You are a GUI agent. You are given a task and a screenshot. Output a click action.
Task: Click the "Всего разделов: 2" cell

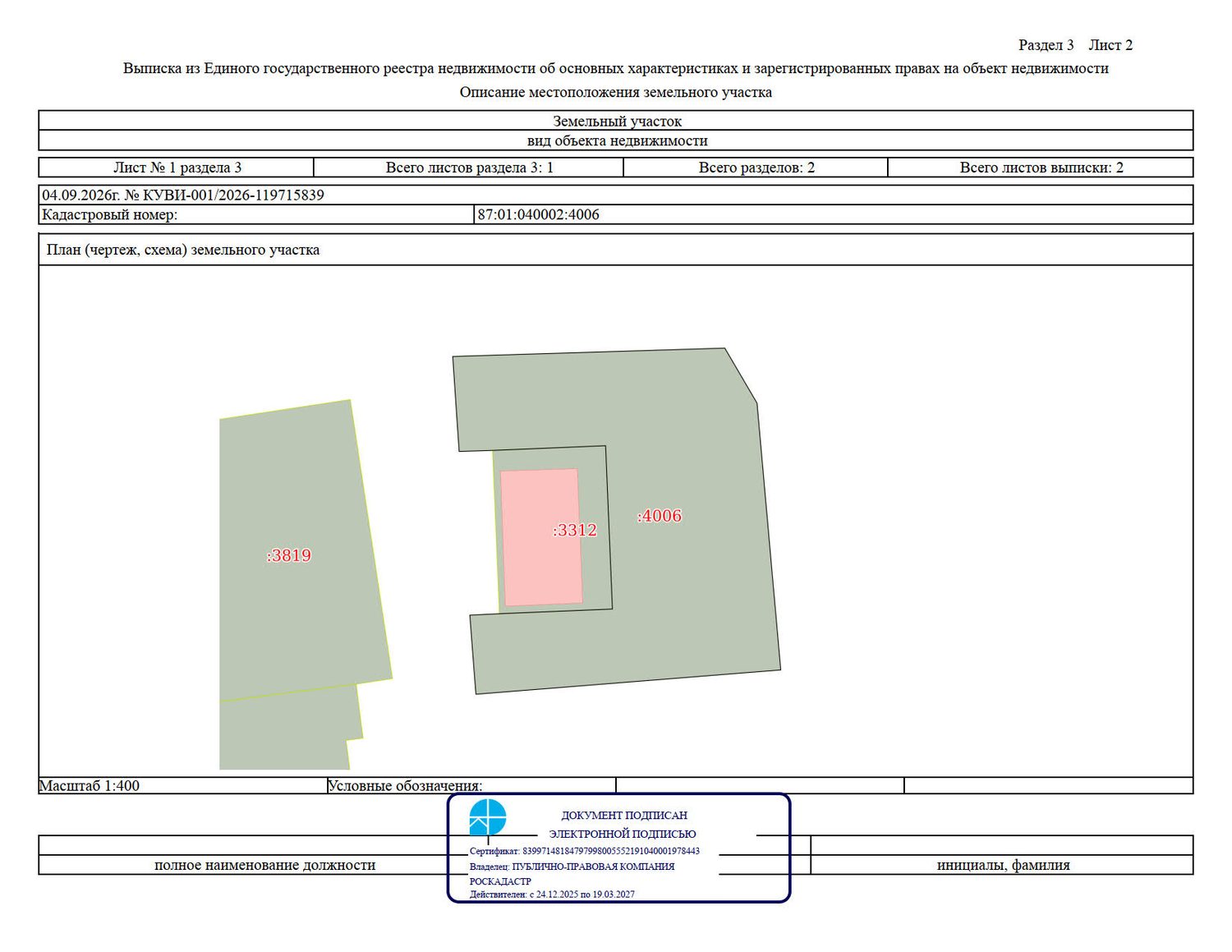(x=756, y=168)
